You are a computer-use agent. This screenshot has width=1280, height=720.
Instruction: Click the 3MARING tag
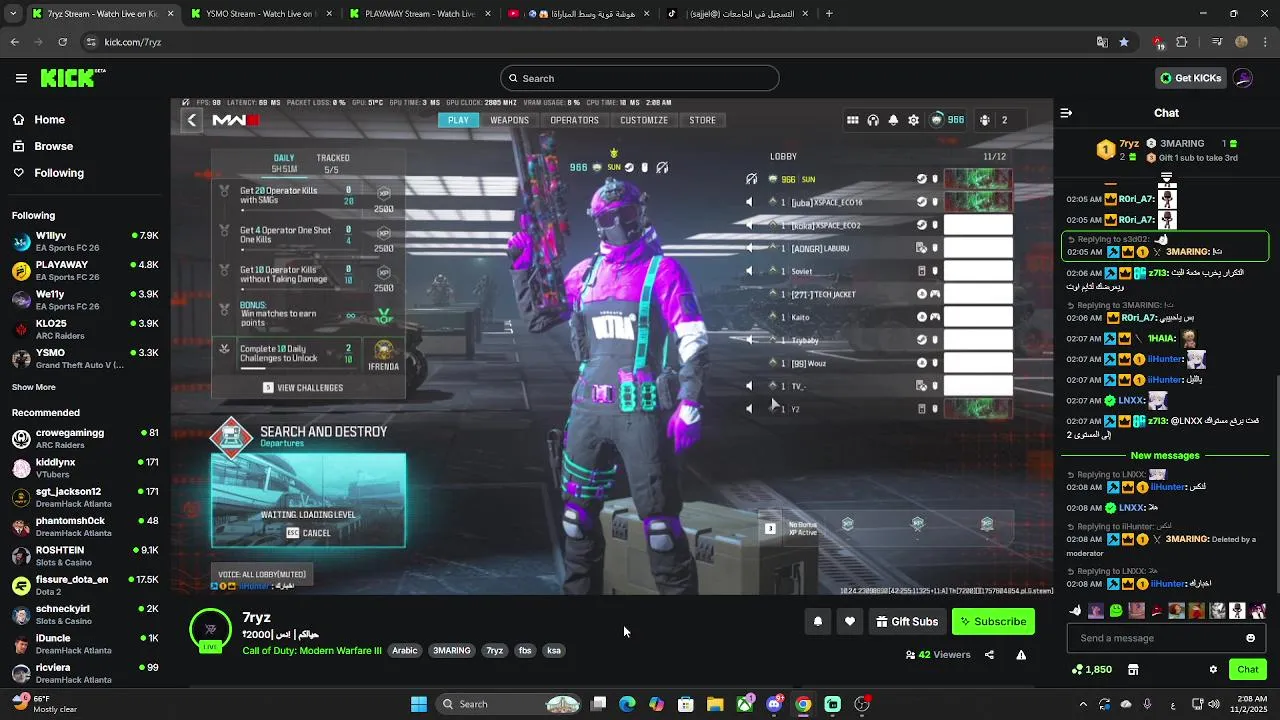452,651
